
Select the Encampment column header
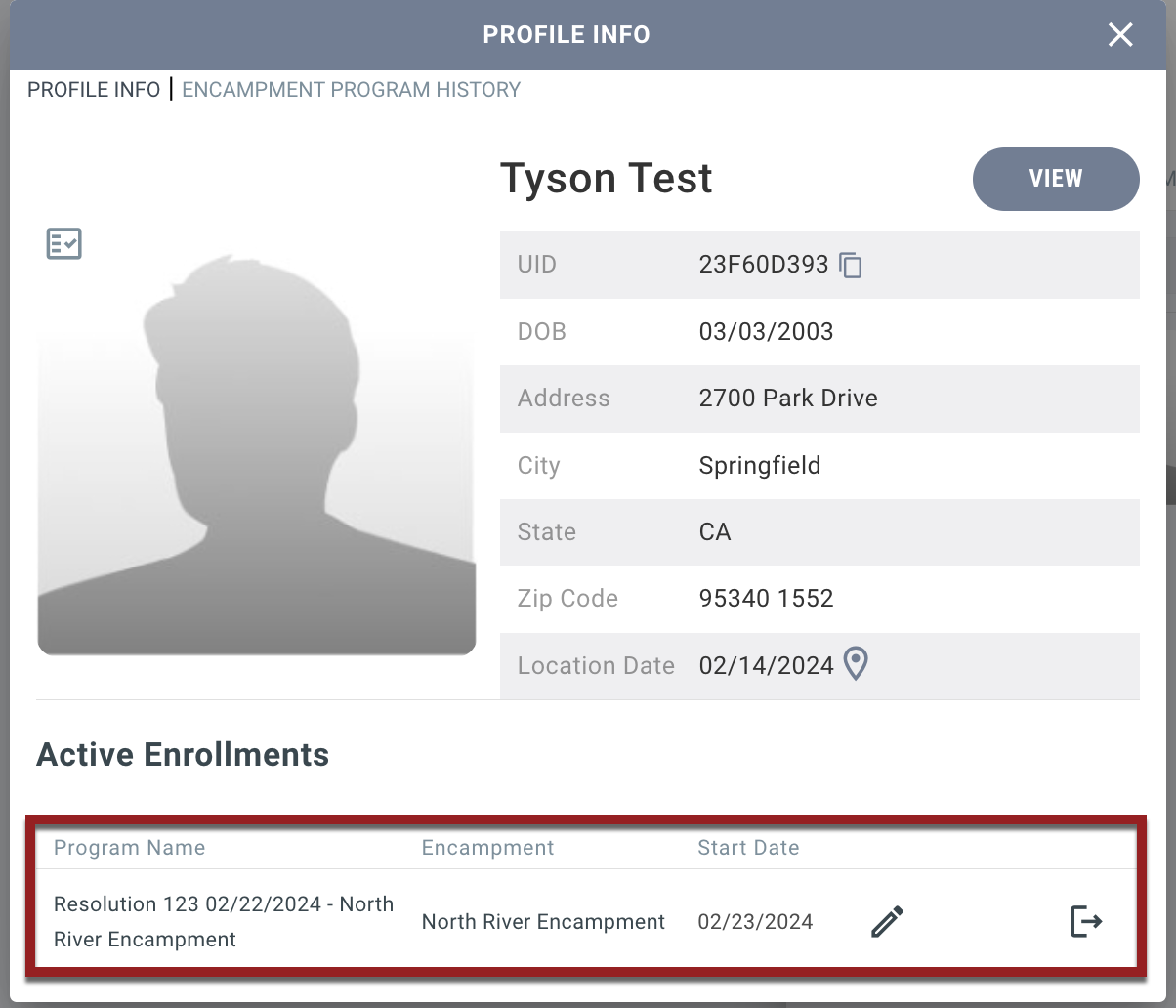click(x=487, y=848)
